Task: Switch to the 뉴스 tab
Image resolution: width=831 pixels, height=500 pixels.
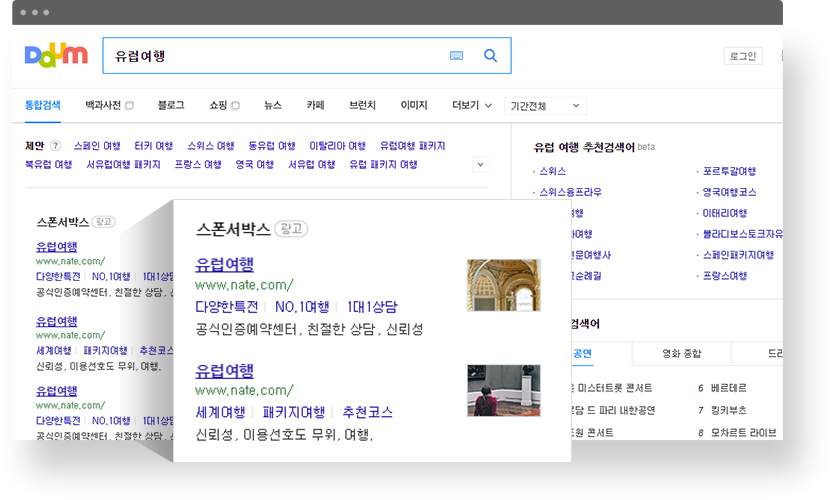Action: pos(273,105)
